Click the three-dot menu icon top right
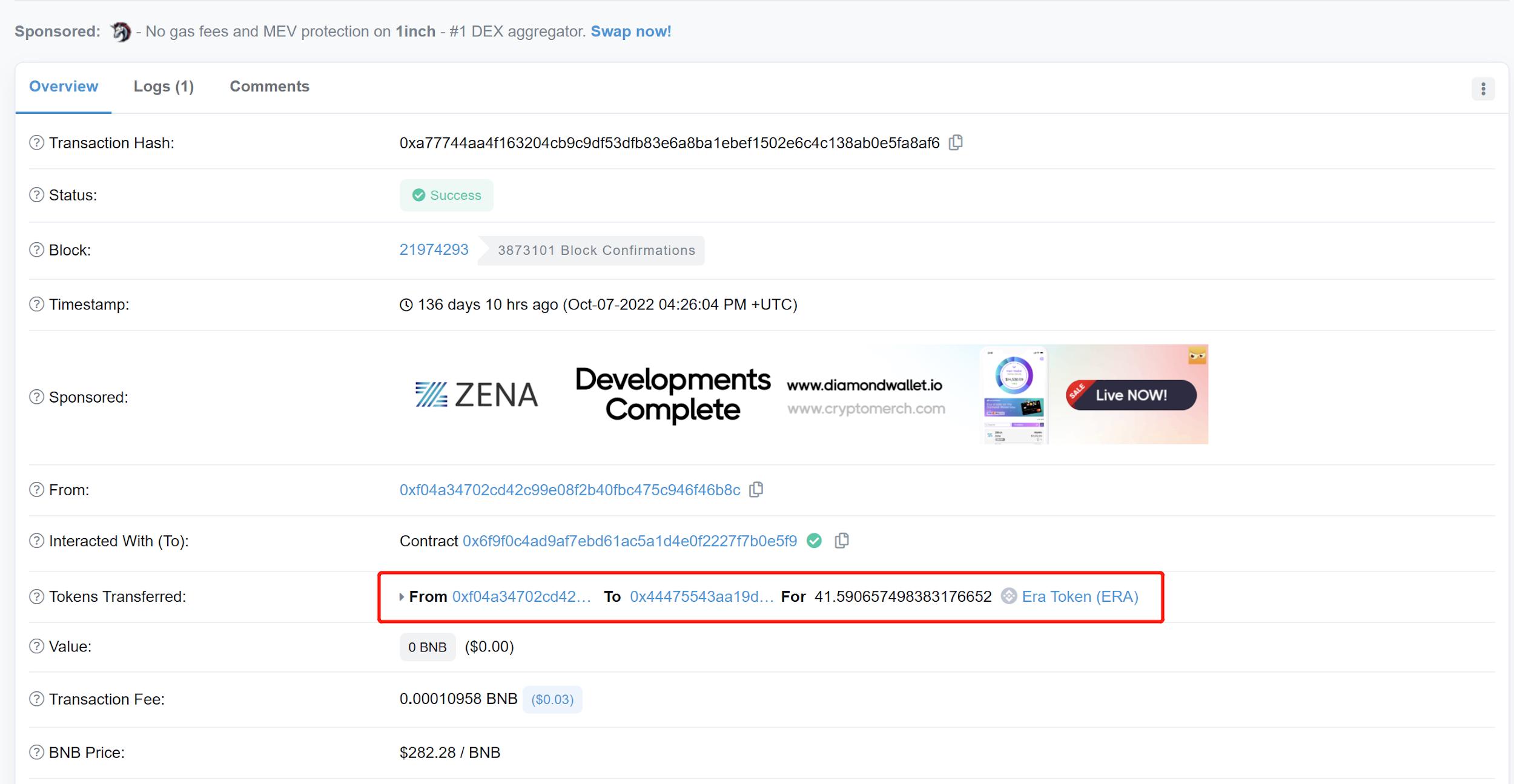Viewport: 1514px width, 784px height. [x=1485, y=88]
